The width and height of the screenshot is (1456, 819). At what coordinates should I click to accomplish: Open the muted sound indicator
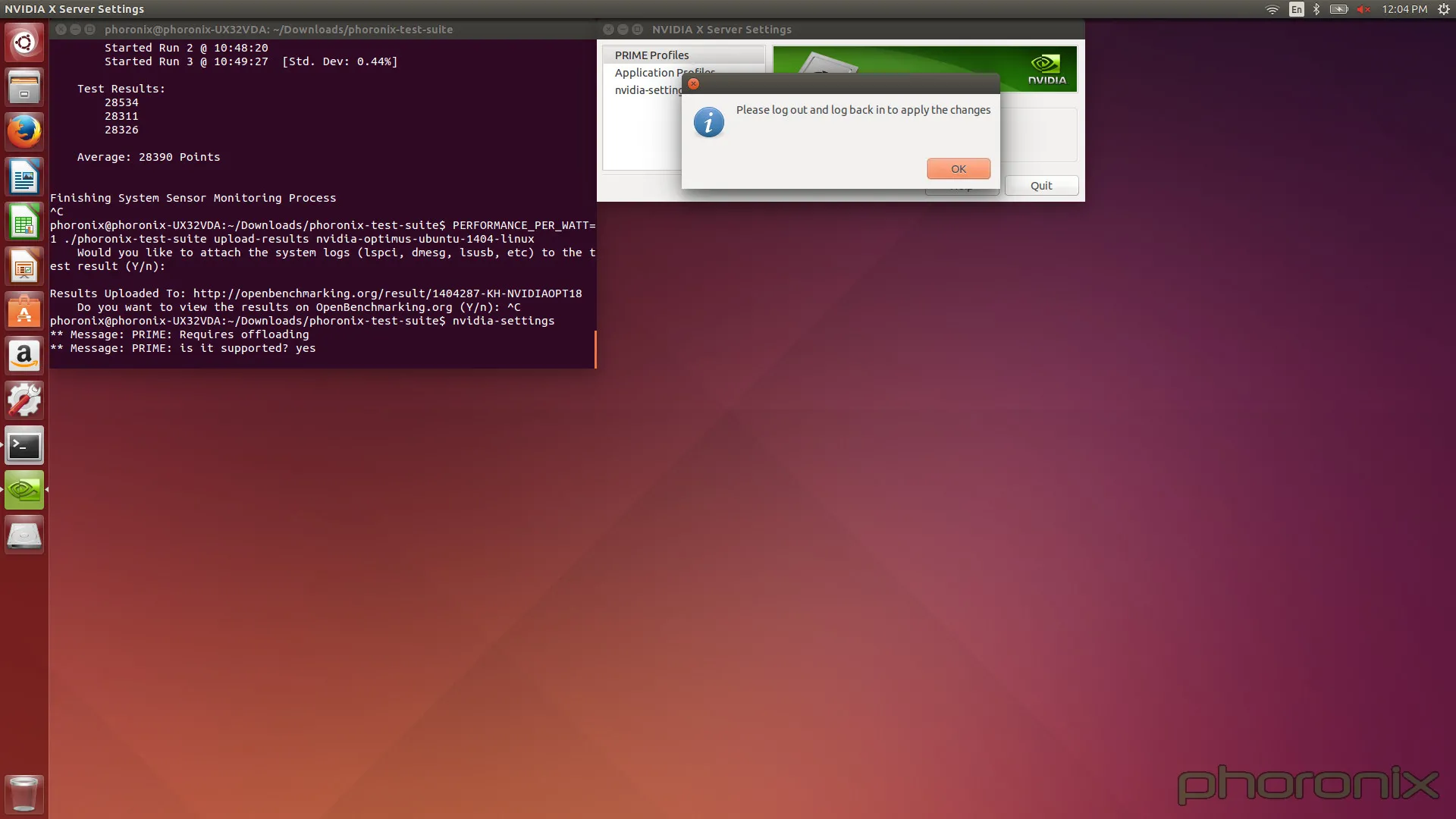(x=1363, y=9)
